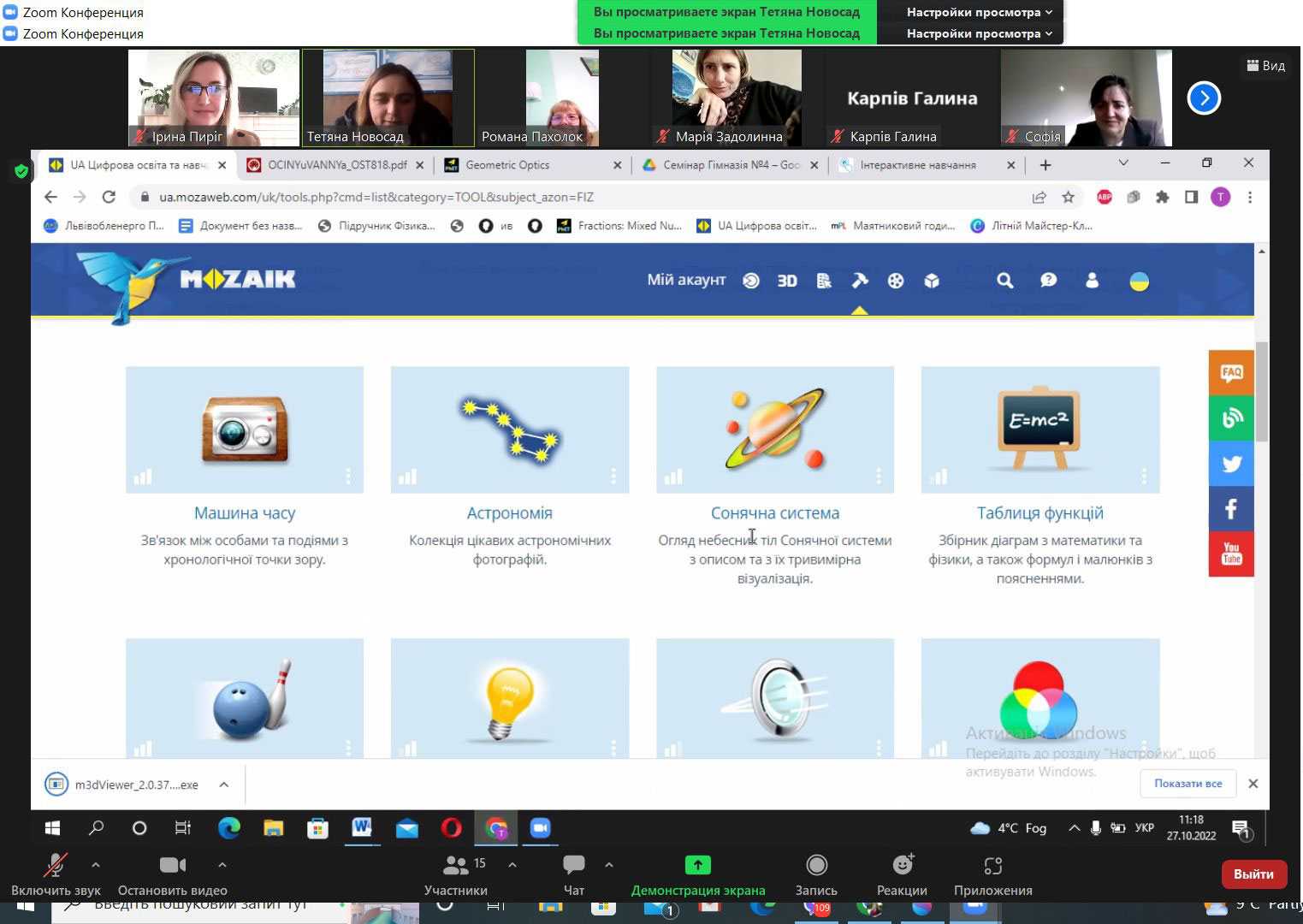Toggle Zoom recording with Запись

coord(816,874)
